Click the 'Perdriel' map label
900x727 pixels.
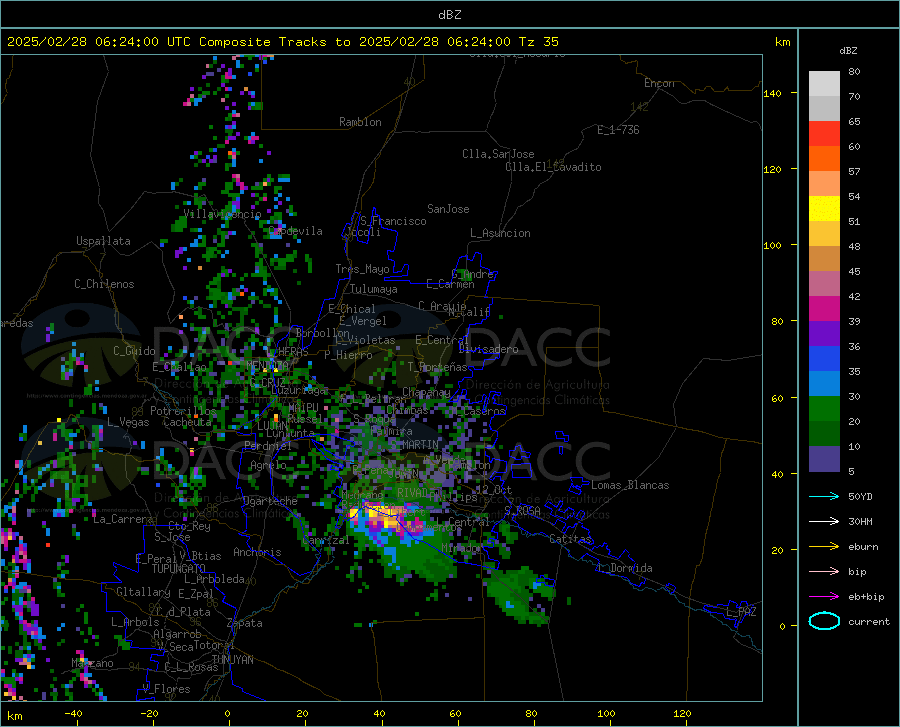269,446
